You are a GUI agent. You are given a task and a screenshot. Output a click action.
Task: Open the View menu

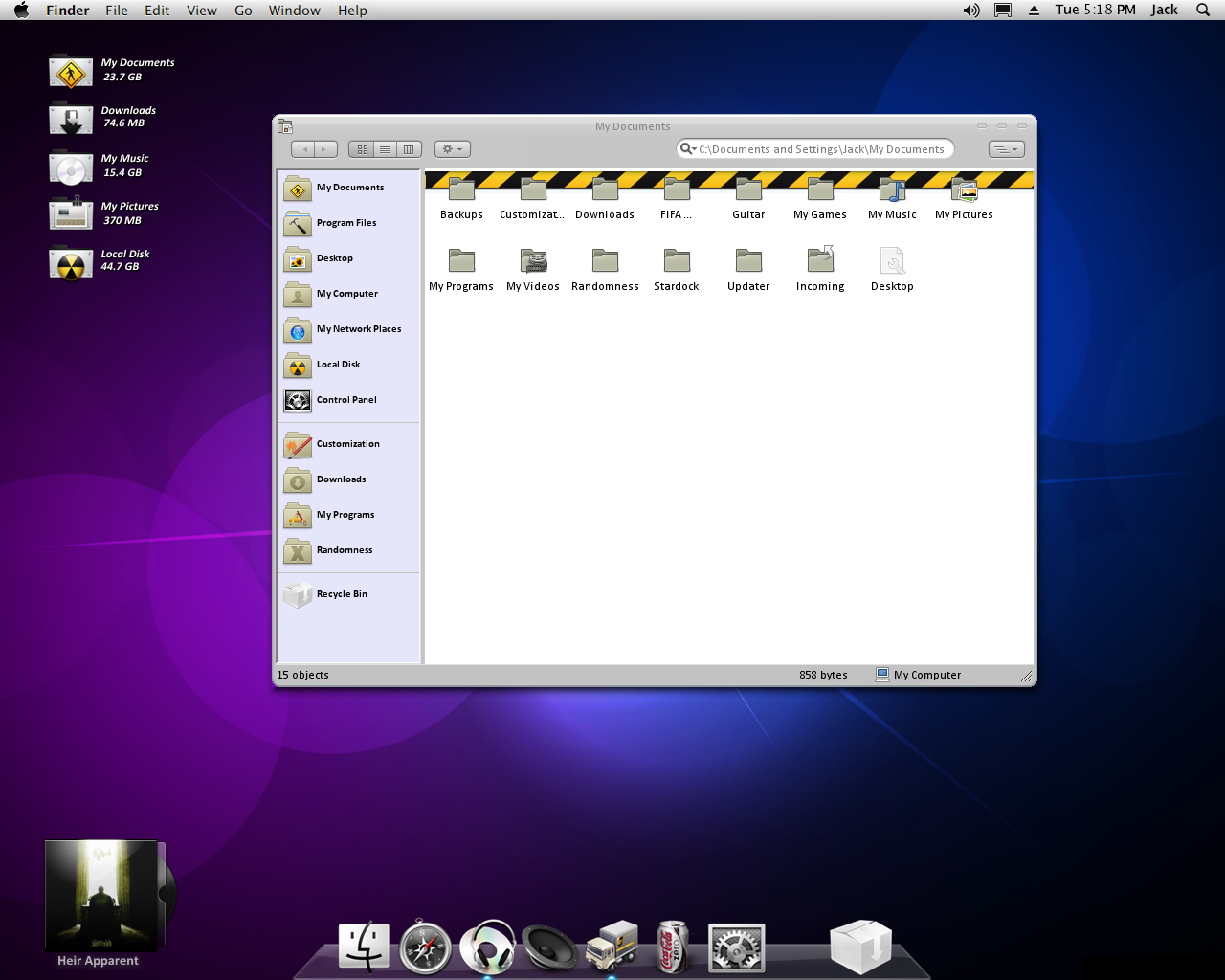202,10
